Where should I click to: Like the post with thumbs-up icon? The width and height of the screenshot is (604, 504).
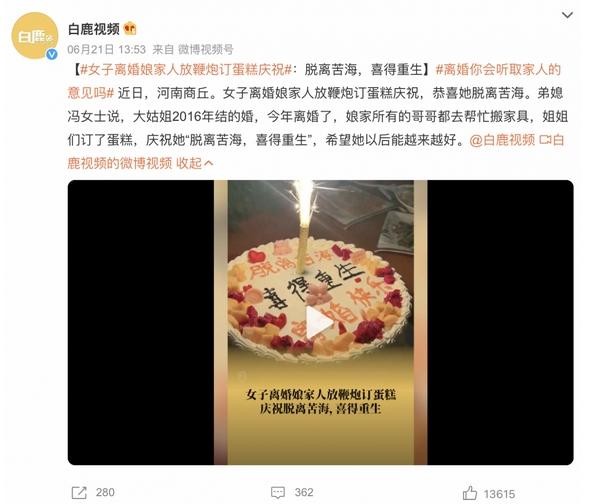470,493
